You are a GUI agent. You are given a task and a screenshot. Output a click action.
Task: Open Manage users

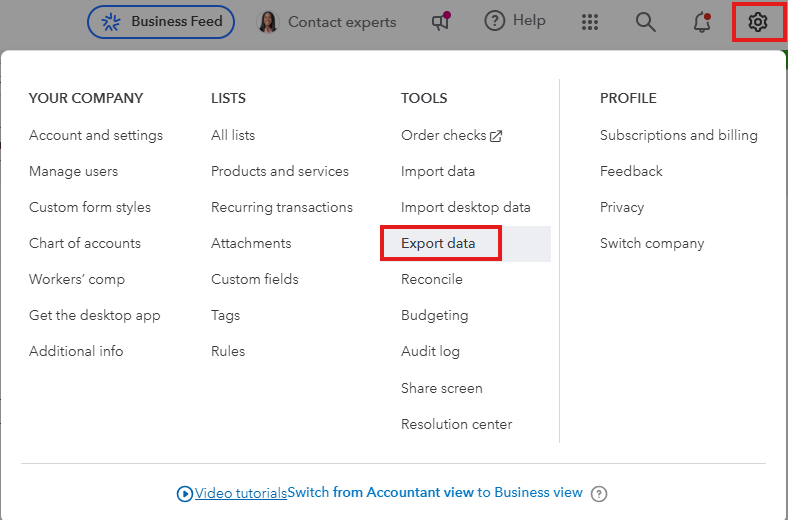click(x=74, y=171)
